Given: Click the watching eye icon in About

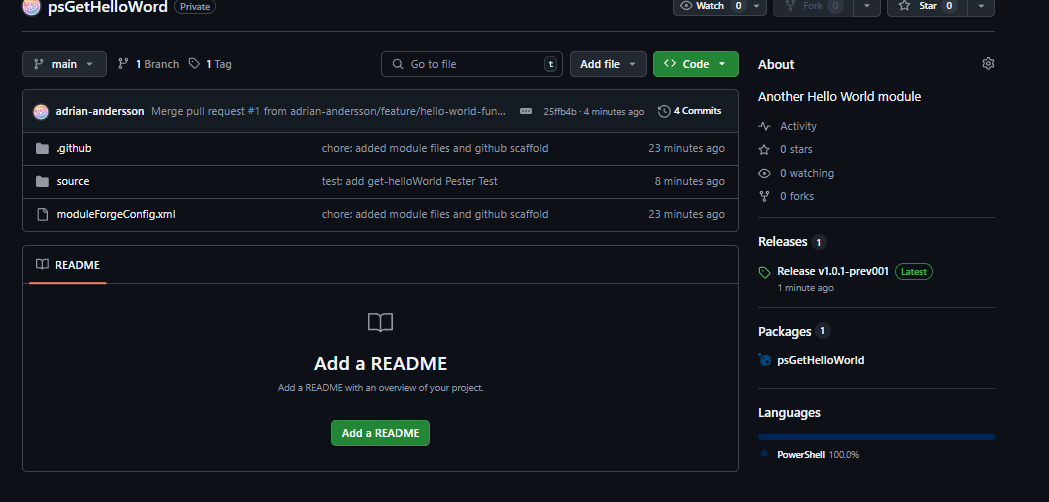Looking at the screenshot, I should [764, 173].
